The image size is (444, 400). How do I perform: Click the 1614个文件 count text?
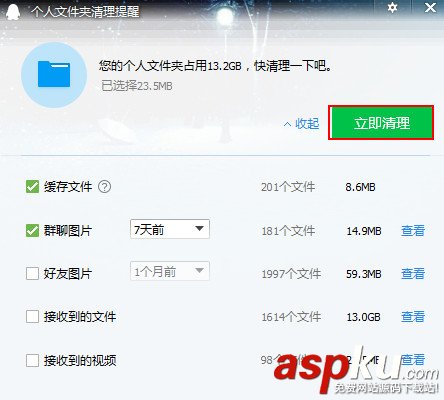coord(291,317)
